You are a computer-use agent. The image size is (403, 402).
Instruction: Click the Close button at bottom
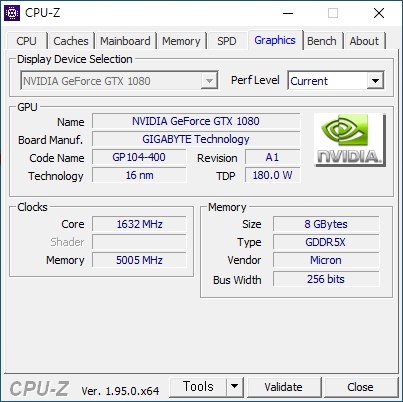click(x=360, y=387)
